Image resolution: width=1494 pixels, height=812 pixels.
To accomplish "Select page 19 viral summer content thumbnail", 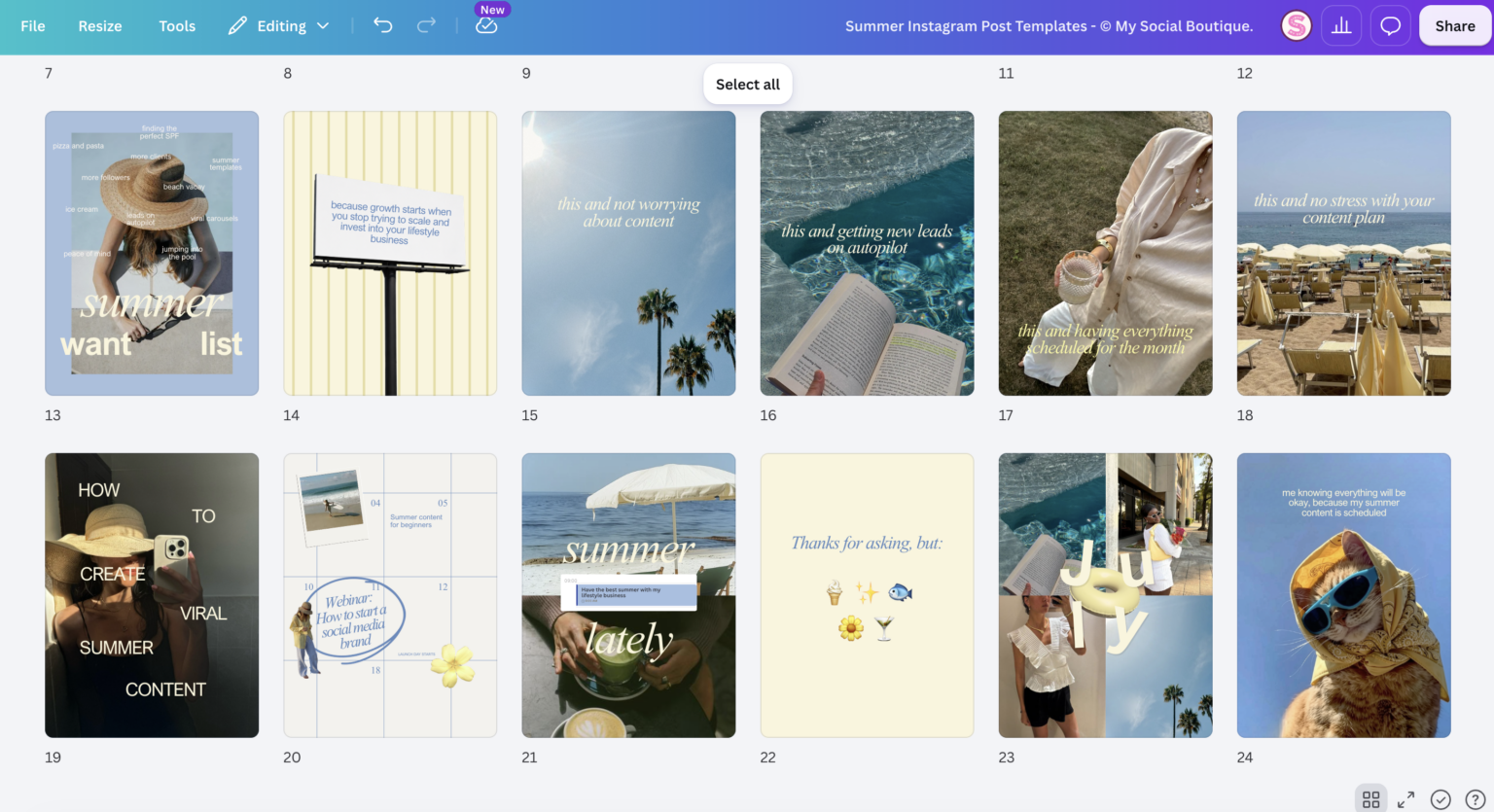I will (x=152, y=595).
